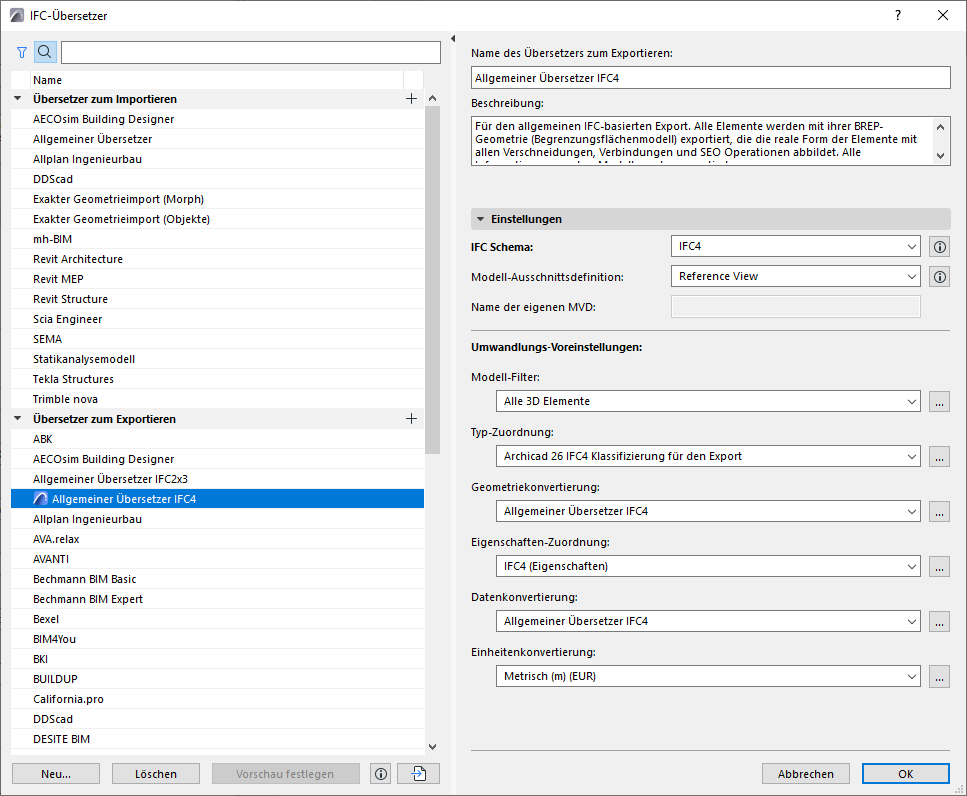Collapse Übersetzer zum Importieren group
This screenshot has width=967, height=796.
18,99
